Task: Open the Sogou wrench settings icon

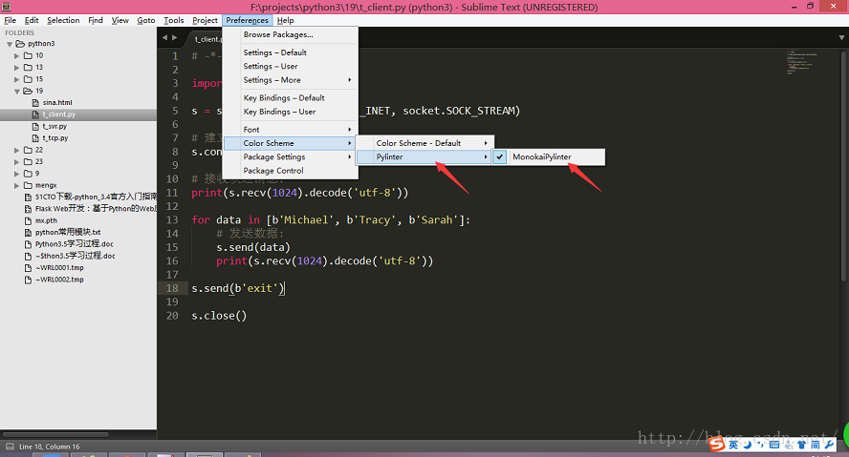Action: (829, 445)
